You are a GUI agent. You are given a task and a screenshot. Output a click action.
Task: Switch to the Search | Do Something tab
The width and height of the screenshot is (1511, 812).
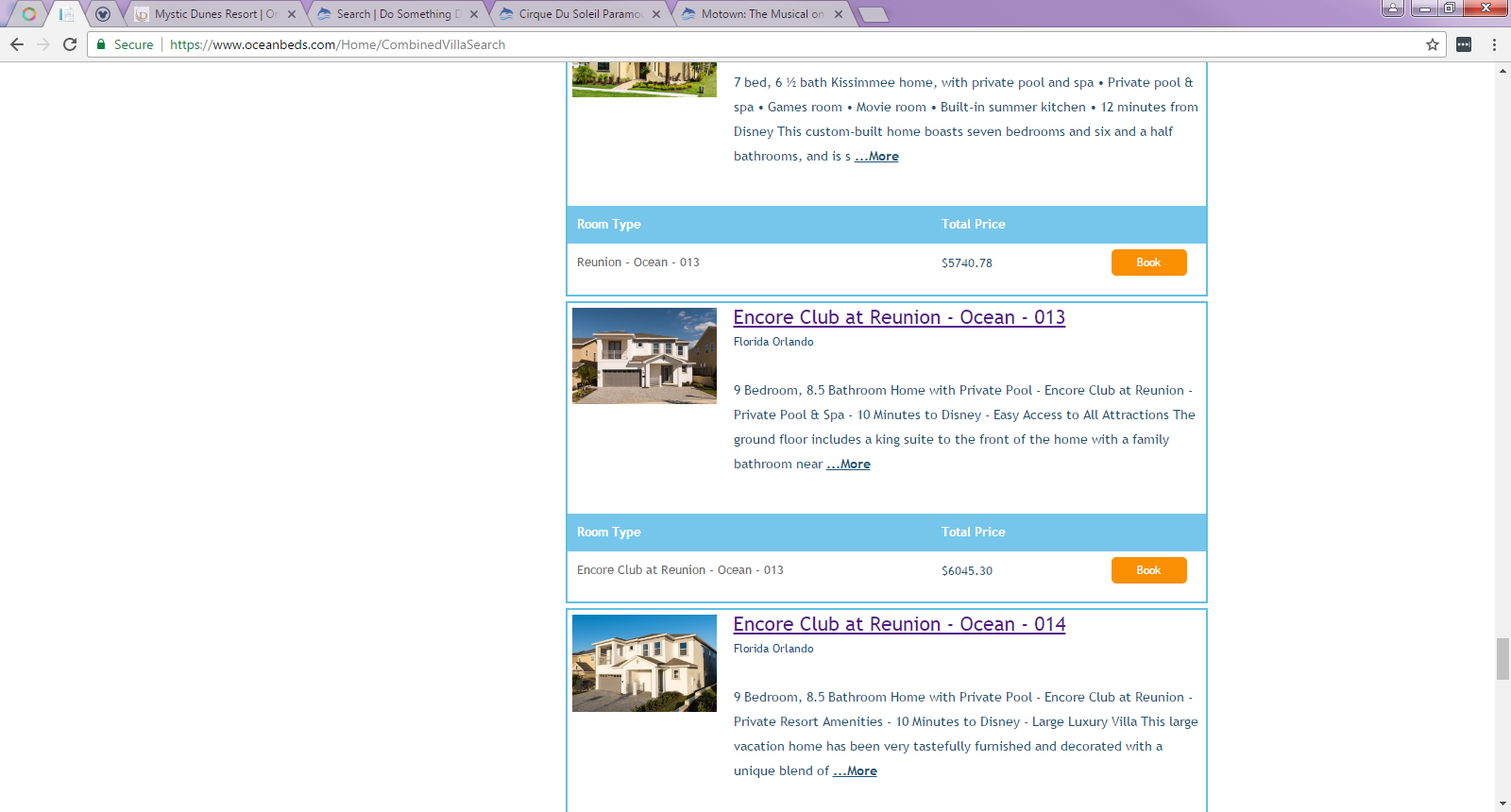coord(399,14)
